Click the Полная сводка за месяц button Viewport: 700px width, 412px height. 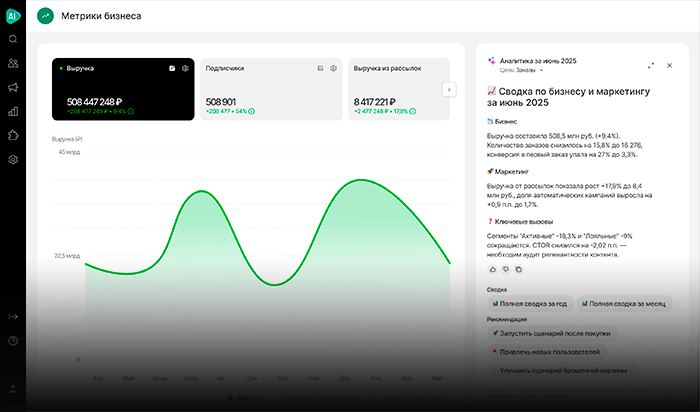click(x=628, y=303)
